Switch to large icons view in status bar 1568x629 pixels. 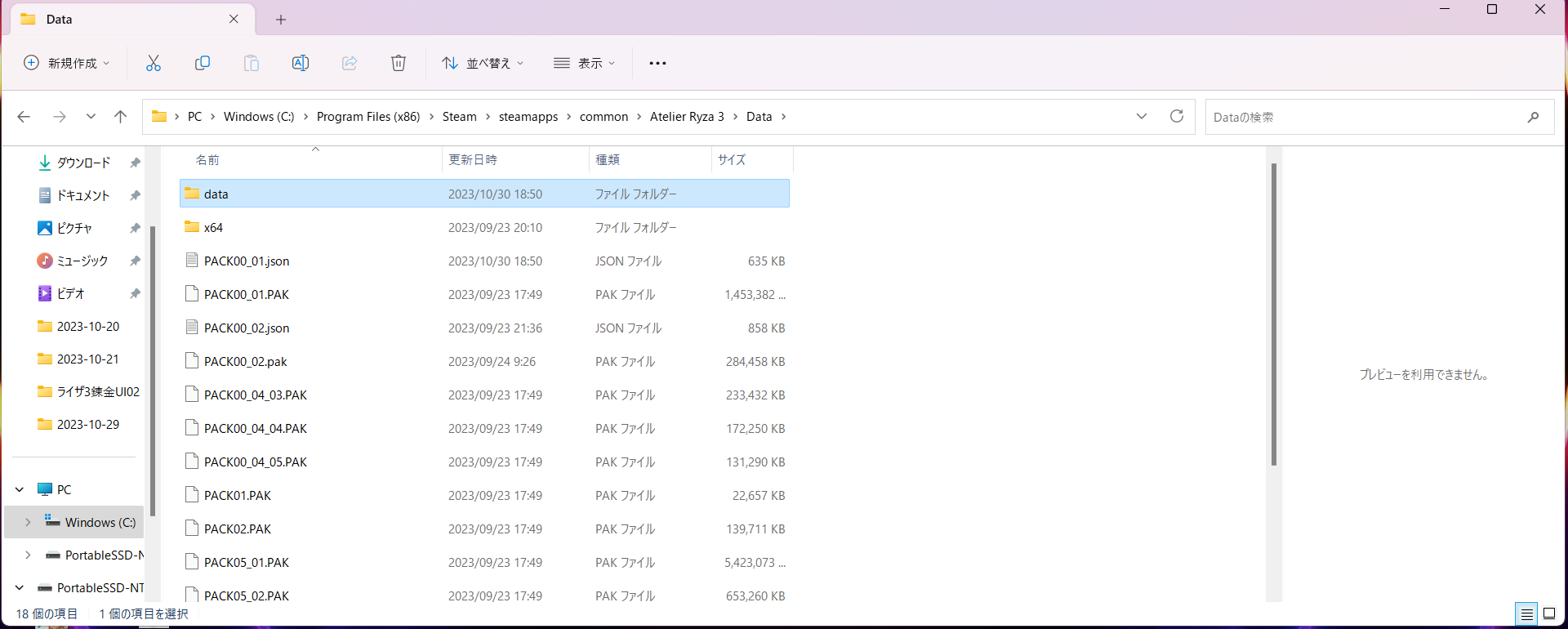tap(1549, 614)
